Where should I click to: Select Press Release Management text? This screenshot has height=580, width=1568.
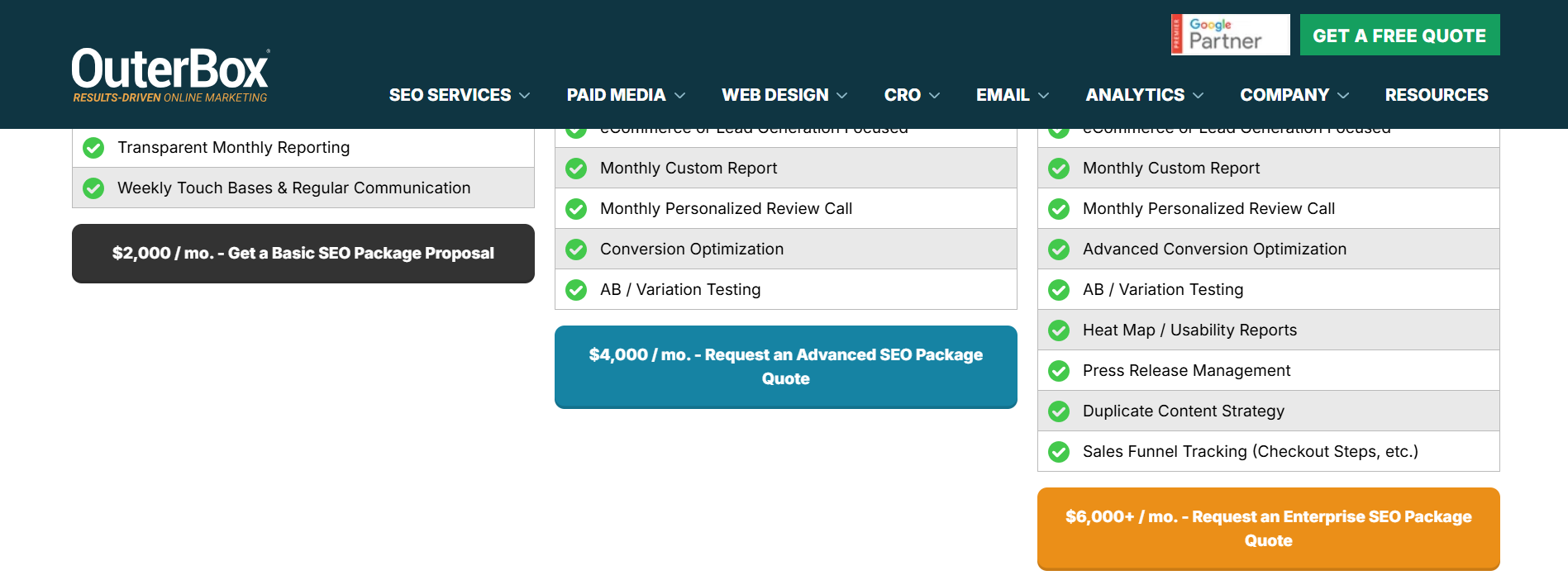click(x=1187, y=370)
